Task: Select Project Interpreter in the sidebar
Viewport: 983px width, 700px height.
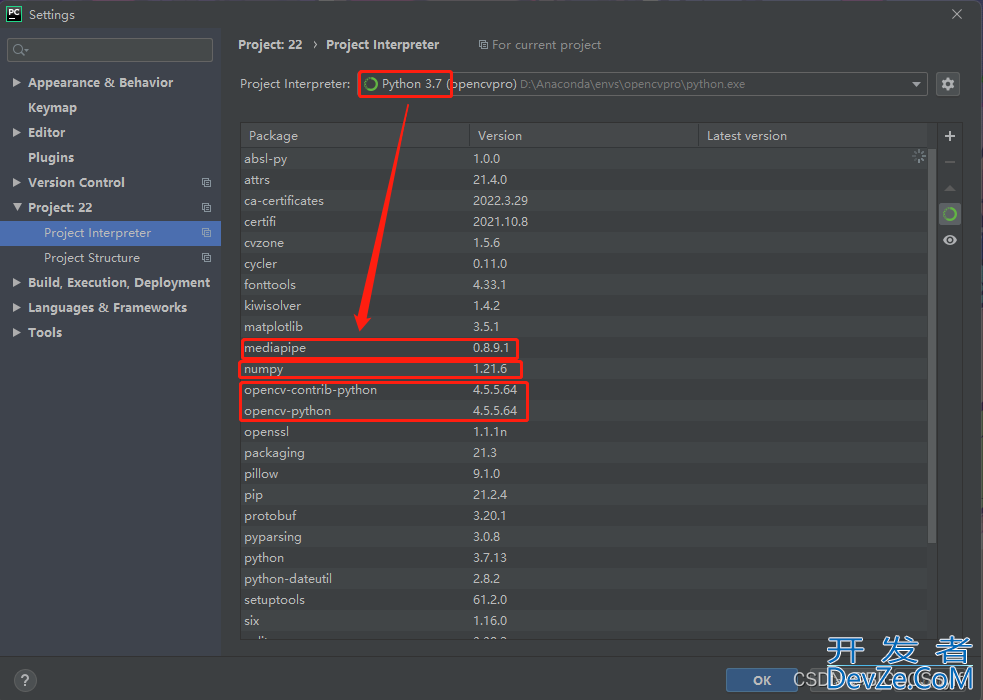Action: pos(110,233)
